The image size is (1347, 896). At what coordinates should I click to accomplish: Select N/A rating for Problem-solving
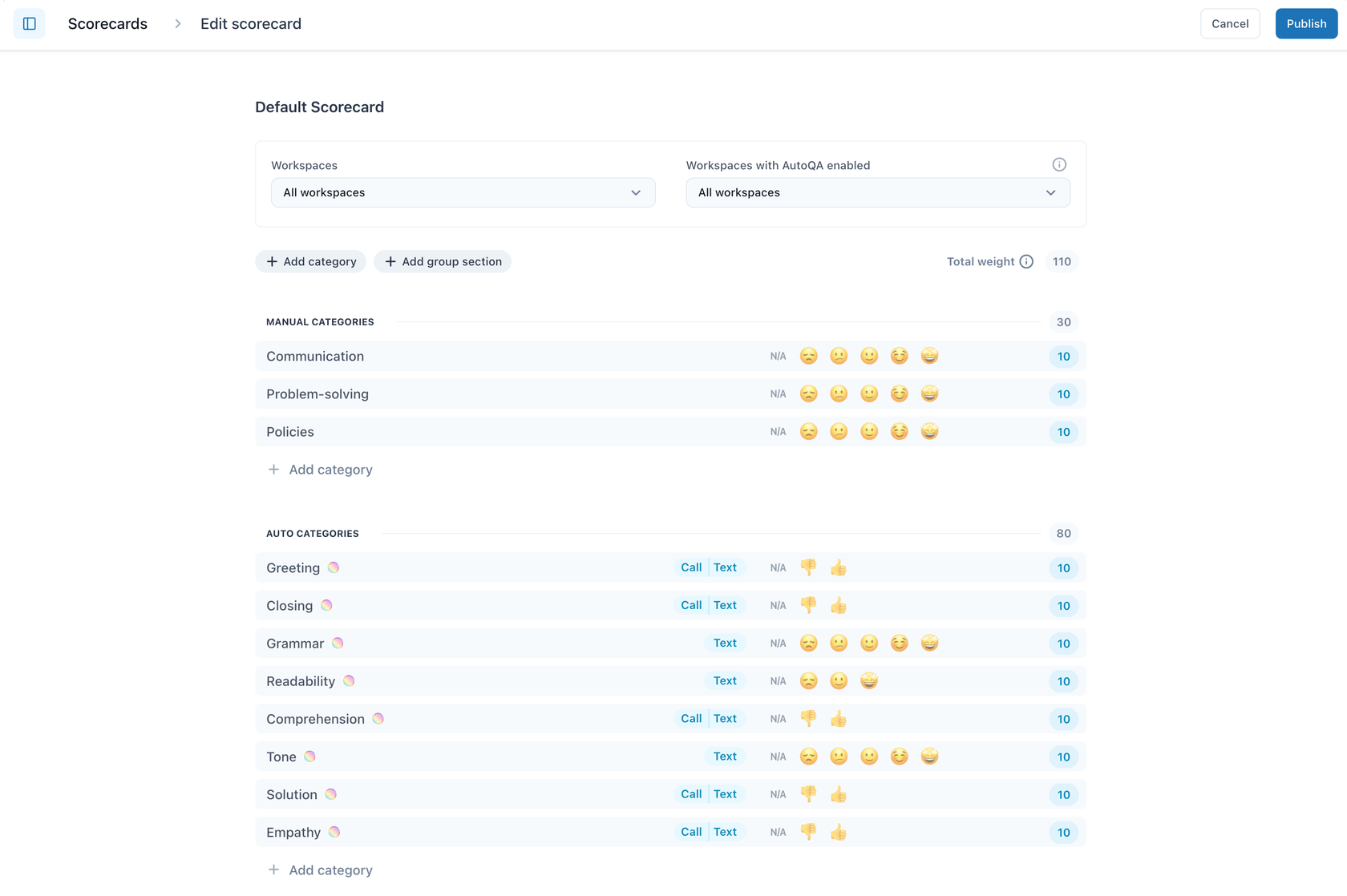click(778, 394)
